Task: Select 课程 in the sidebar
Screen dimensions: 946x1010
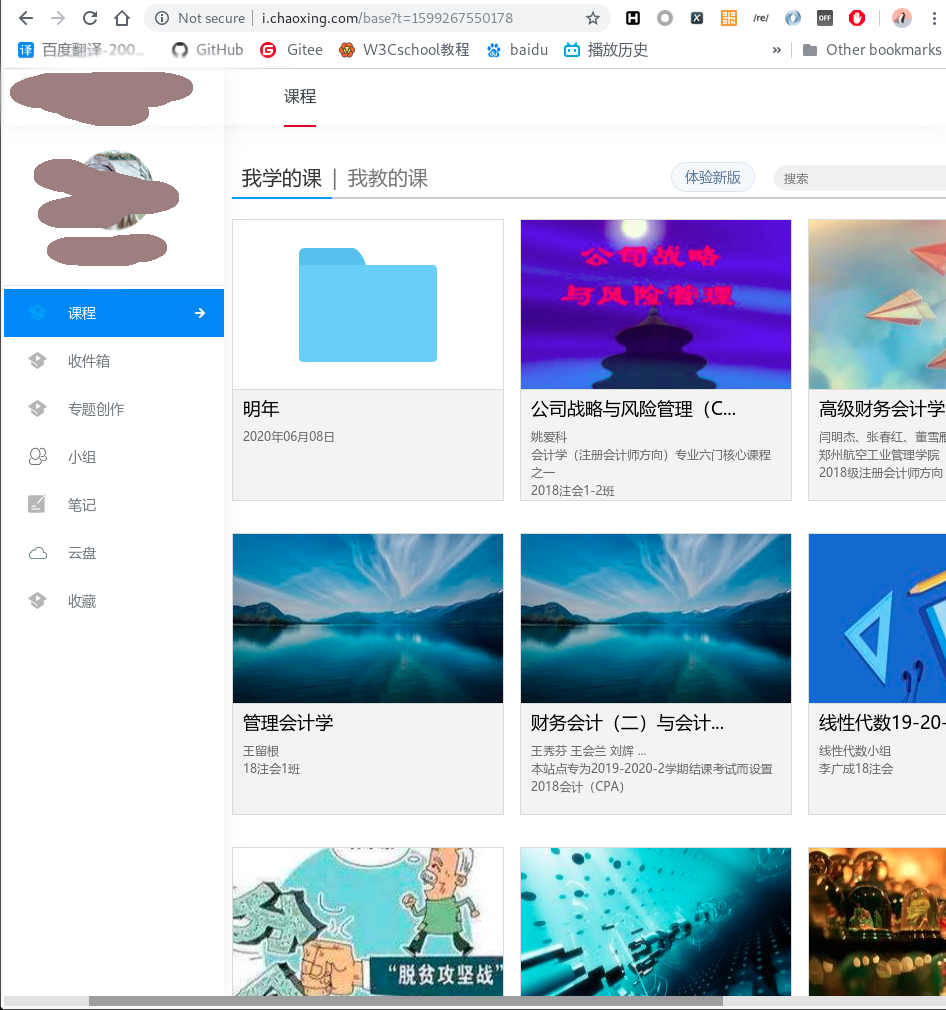Action: (114, 313)
